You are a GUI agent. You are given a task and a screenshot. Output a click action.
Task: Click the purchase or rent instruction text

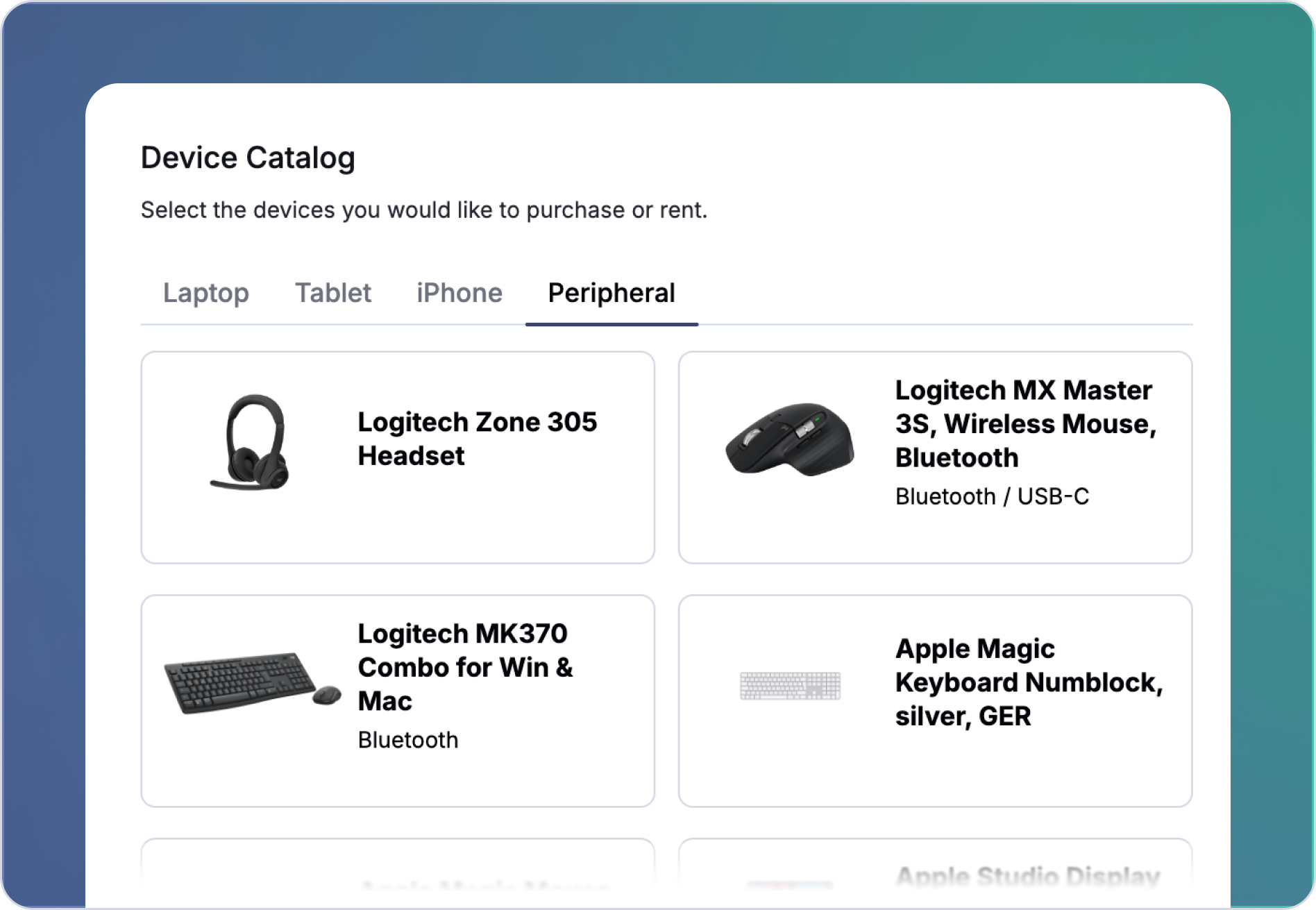425,210
